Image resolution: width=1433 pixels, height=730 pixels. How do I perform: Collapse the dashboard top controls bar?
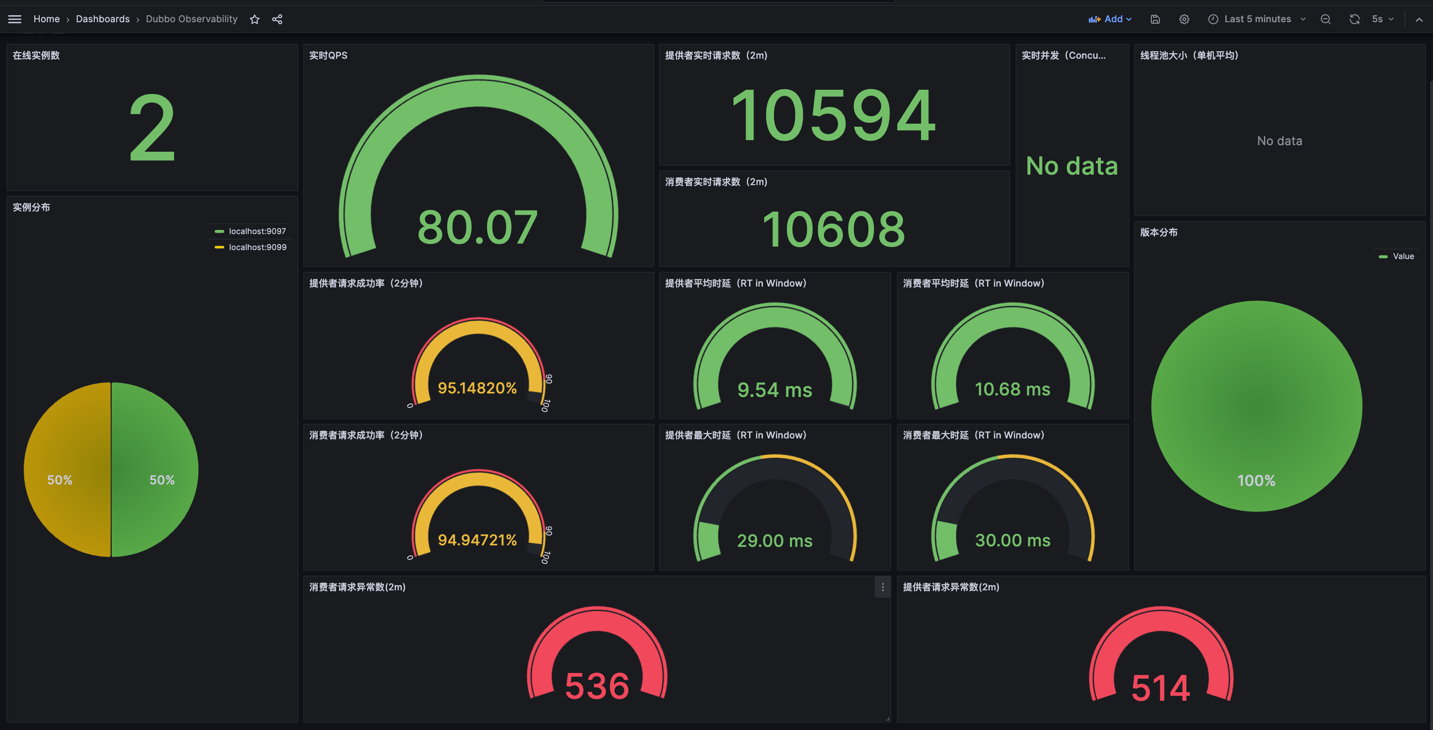tap(1419, 18)
